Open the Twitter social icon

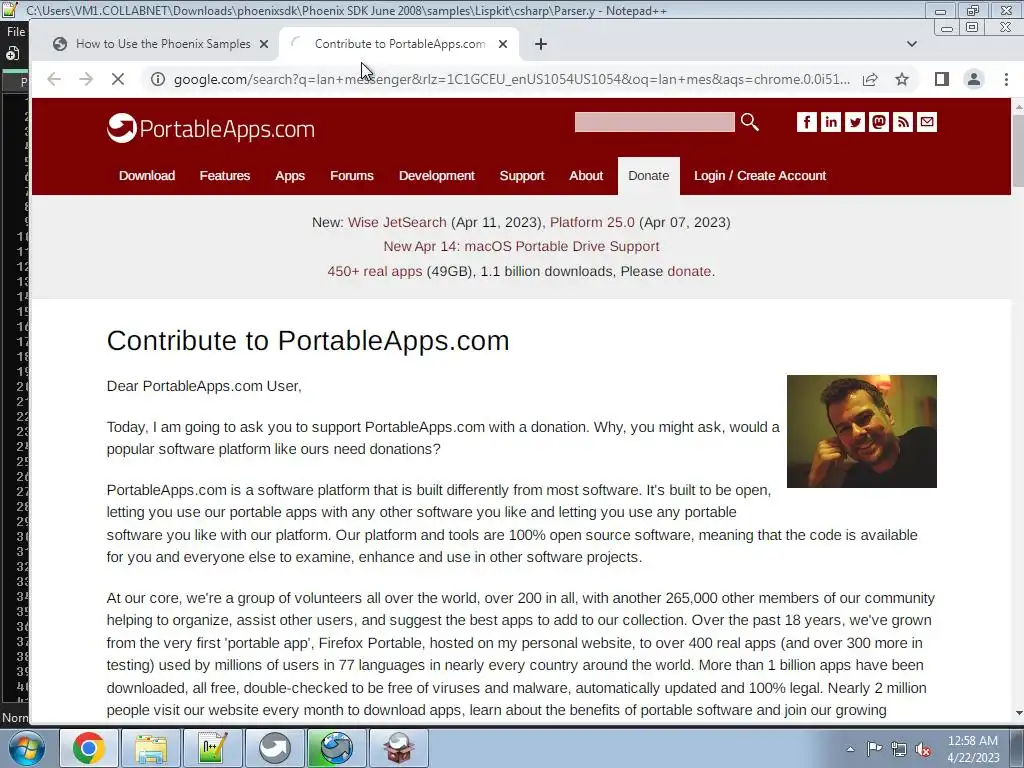click(855, 122)
